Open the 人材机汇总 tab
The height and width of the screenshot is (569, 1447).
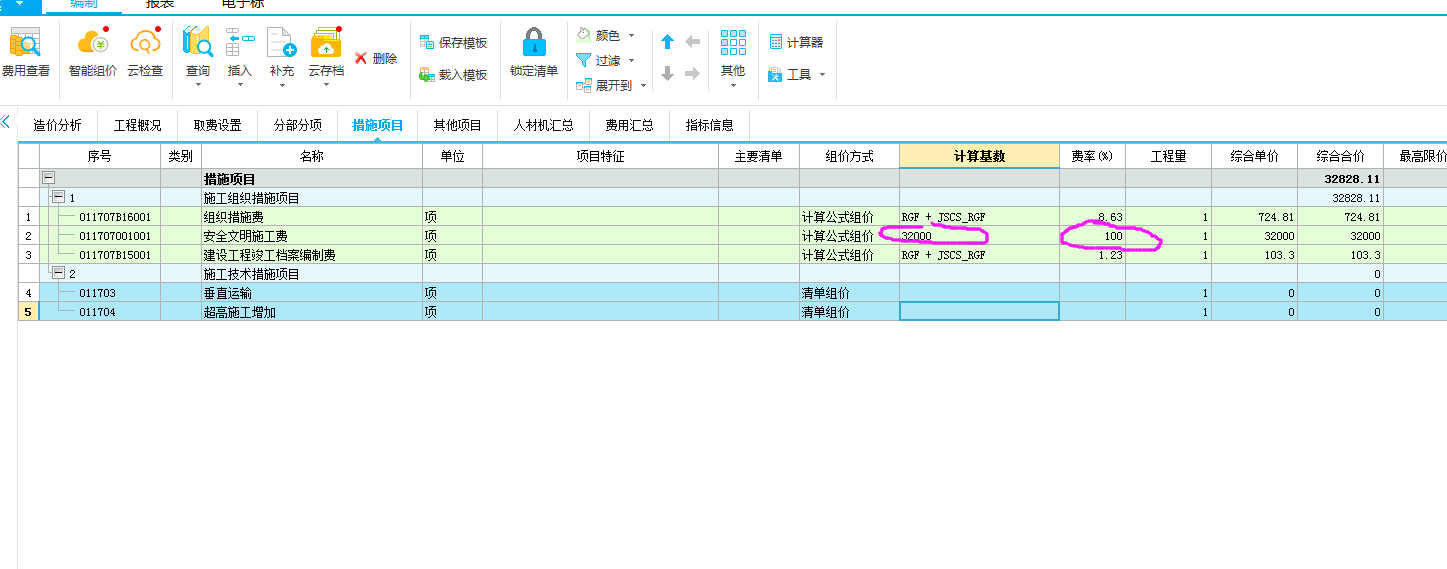(x=543, y=125)
